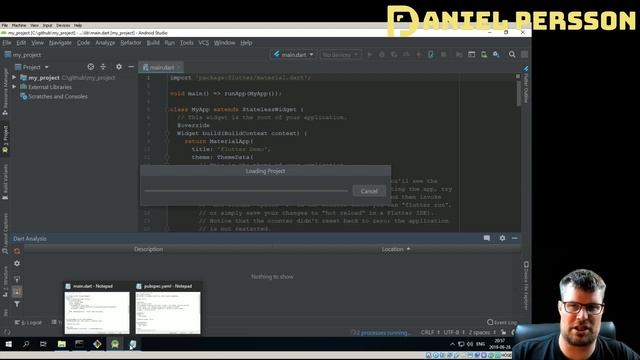
Task: Click the 2 processes running status
Action: click(380, 333)
